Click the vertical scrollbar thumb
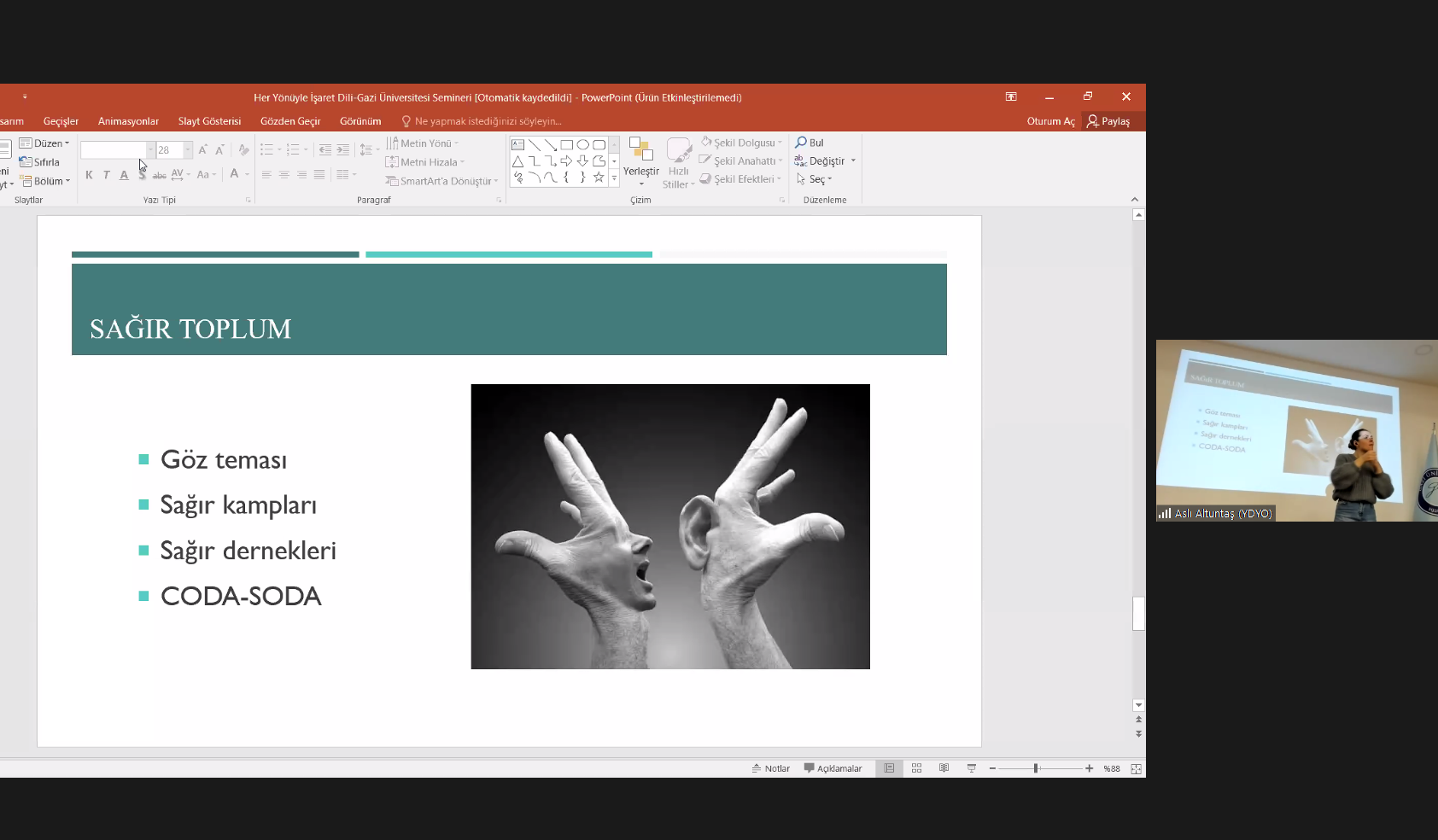This screenshot has width=1438, height=840. tap(1138, 614)
